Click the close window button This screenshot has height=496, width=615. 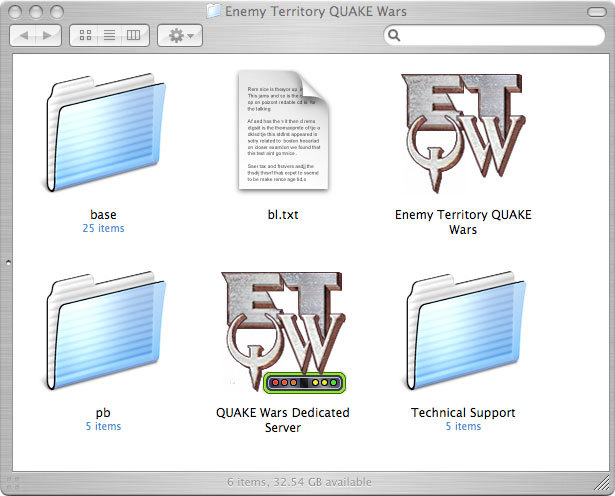pyautogui.click(x=15, y=12)
